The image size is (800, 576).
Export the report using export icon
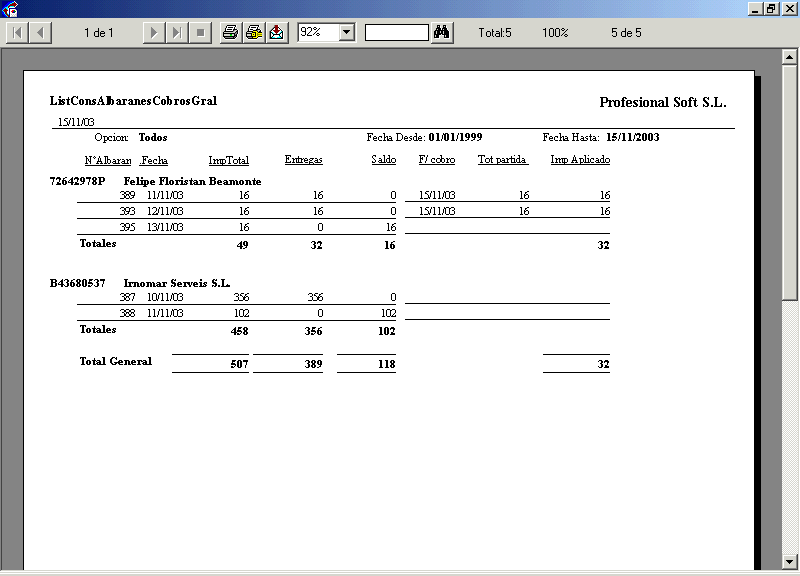point(277,33)
